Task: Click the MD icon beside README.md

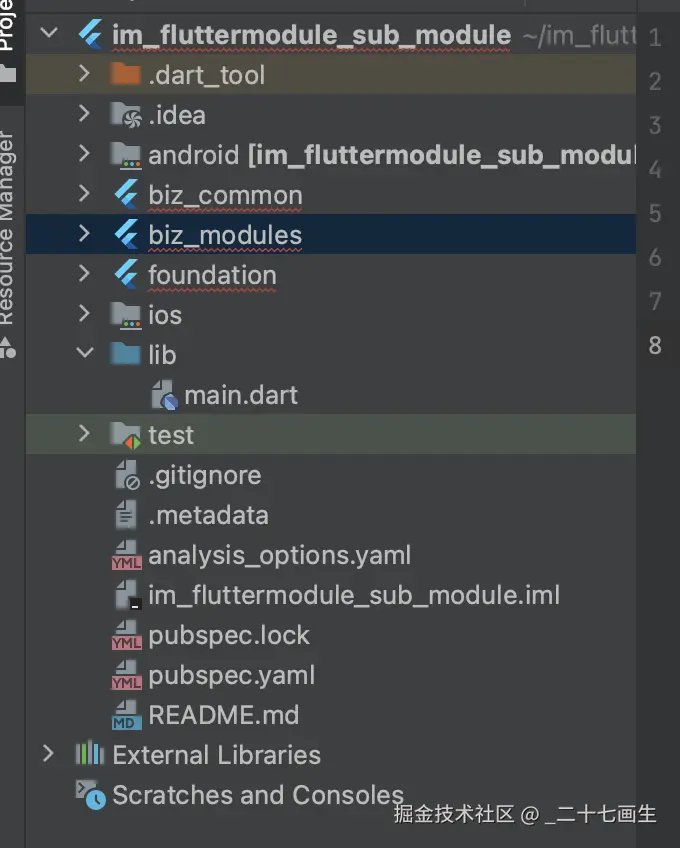Action: coord(127,715)
